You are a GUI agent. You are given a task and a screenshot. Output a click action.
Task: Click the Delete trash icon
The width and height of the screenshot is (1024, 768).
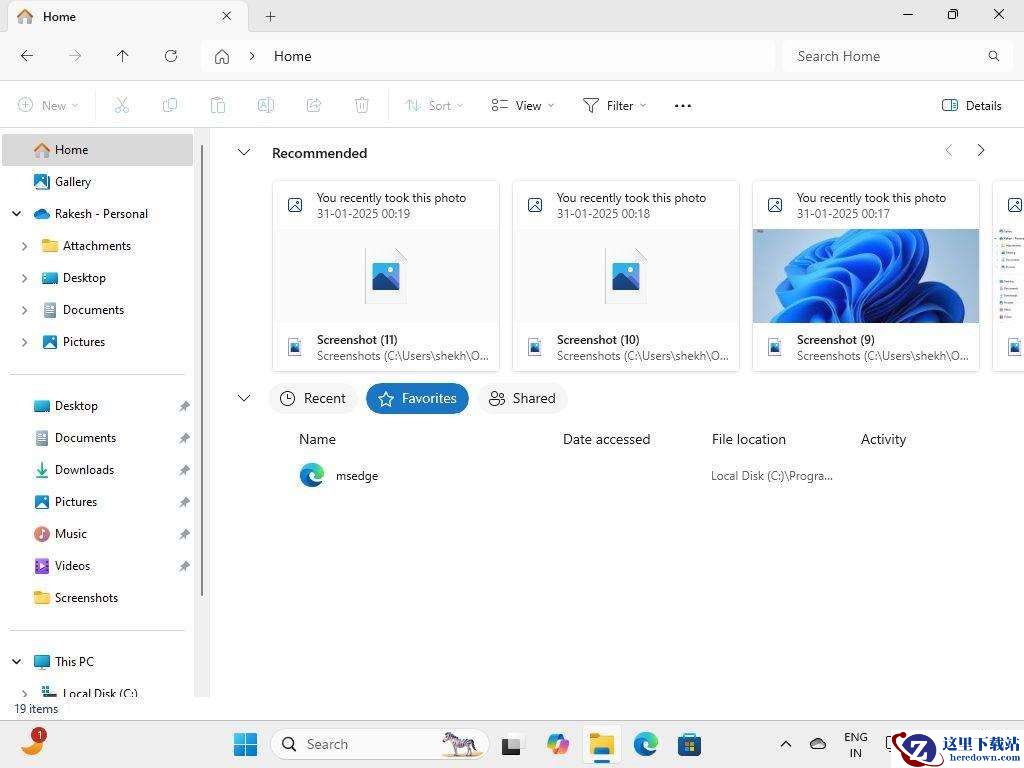[362, 105]
